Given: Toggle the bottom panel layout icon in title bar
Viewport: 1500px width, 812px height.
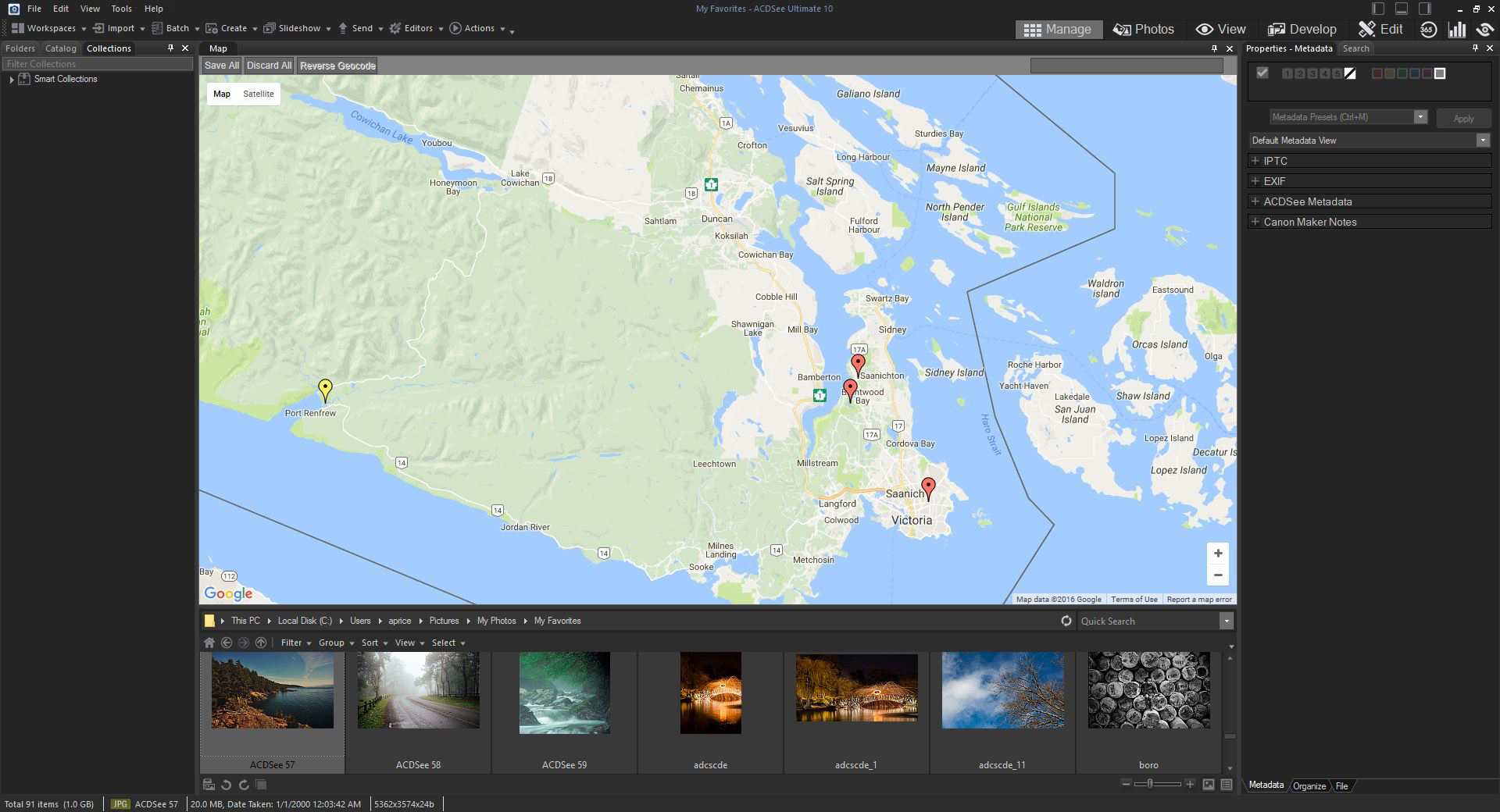Looking at the screenshot, I should [x=1402, y=9].
